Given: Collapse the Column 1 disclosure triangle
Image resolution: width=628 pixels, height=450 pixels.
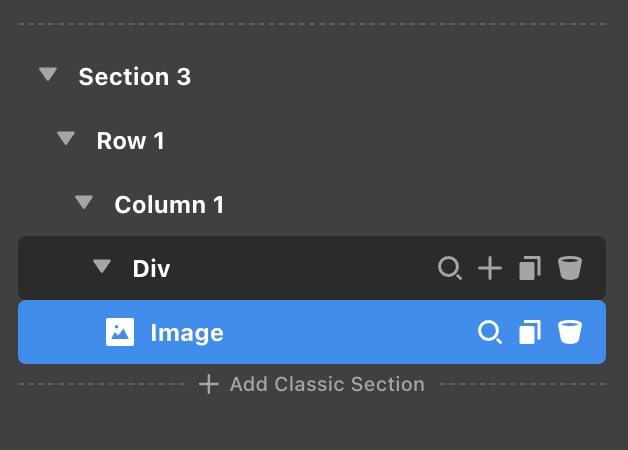Looking at the screenshot, I should point(84,202).
